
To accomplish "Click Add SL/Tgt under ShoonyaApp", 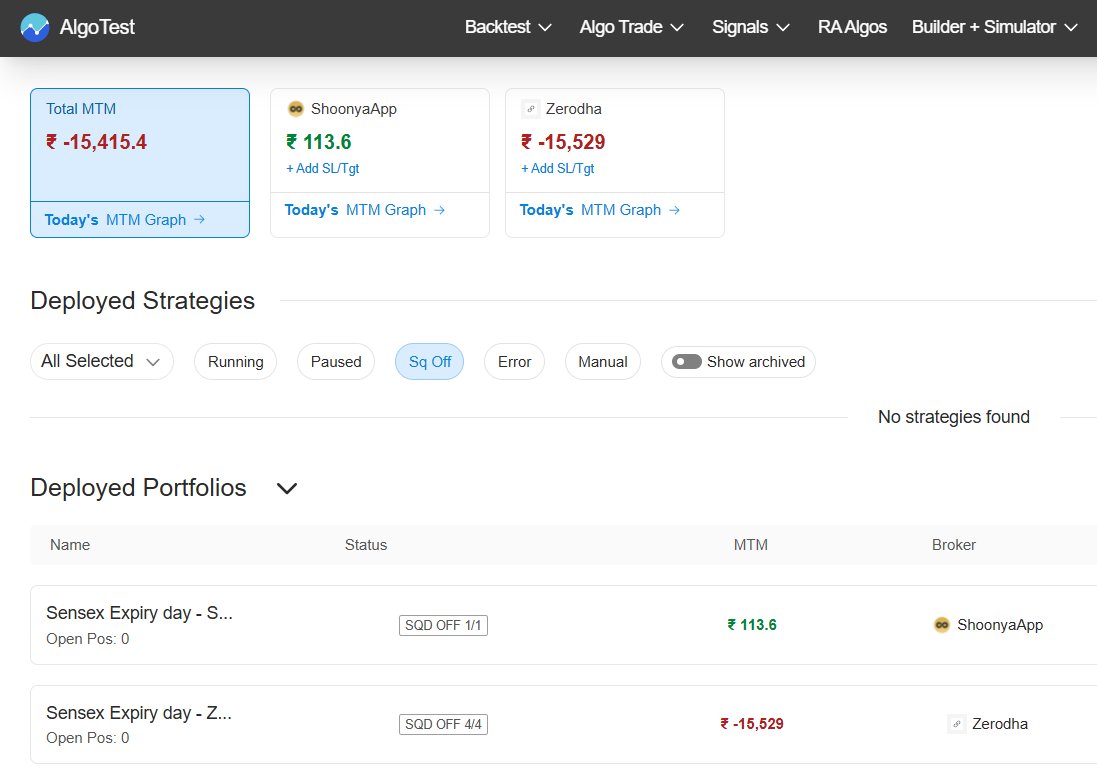I will [x=321, y=168].
